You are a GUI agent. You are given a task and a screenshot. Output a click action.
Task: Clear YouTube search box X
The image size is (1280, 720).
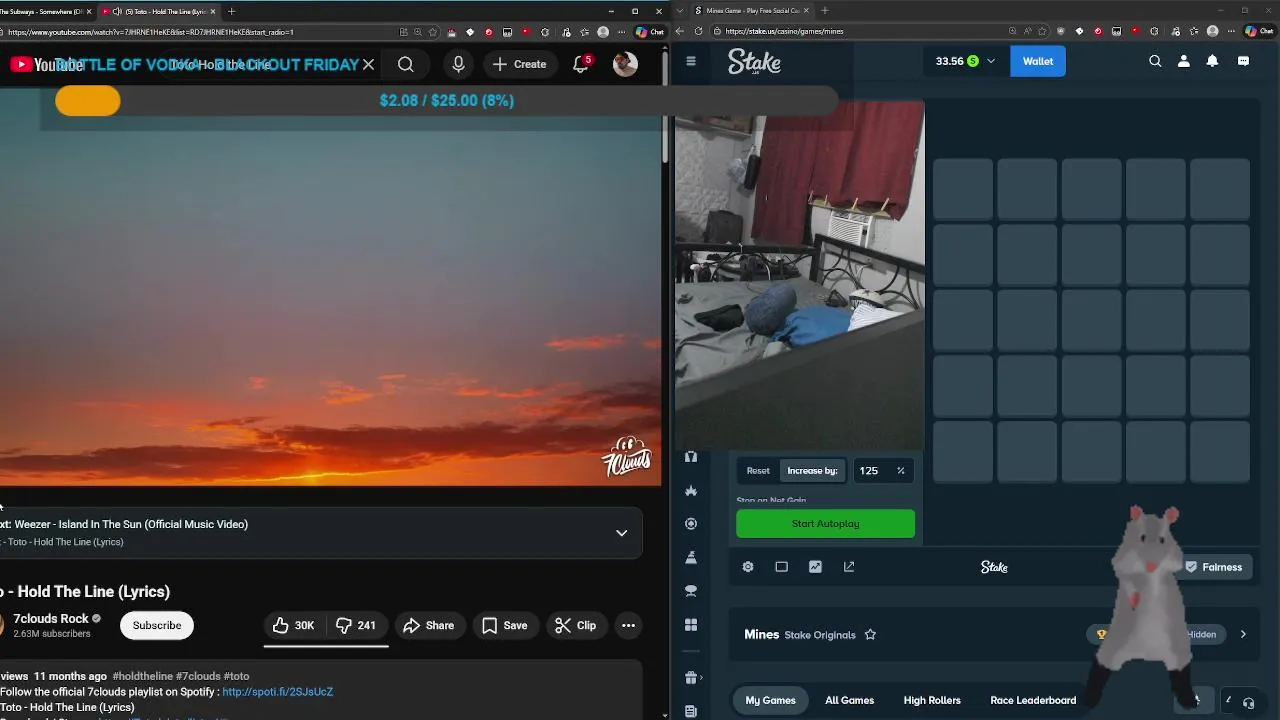click(368, 64)
